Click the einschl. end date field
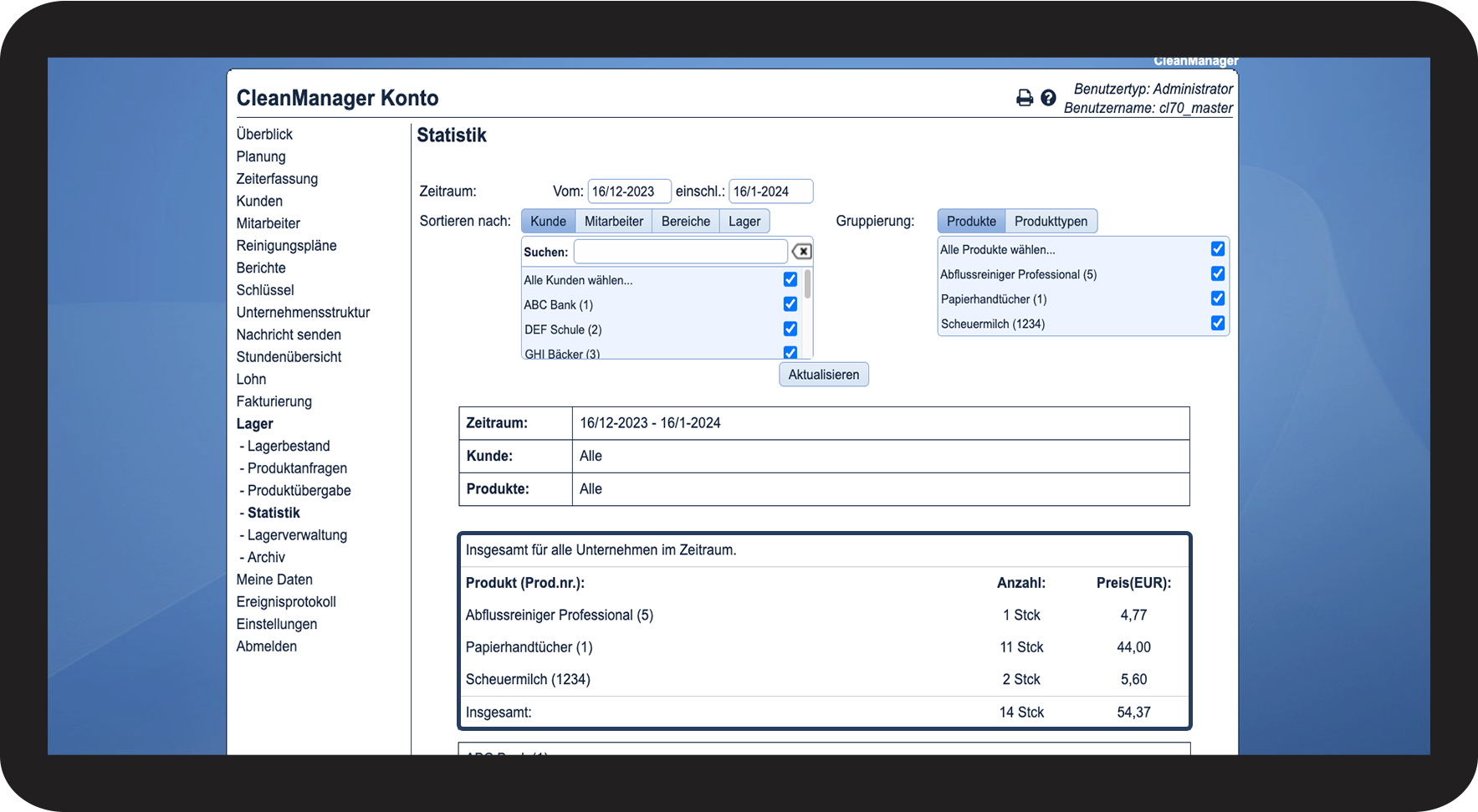This screenshot has height=812, width=1478. 770,192
